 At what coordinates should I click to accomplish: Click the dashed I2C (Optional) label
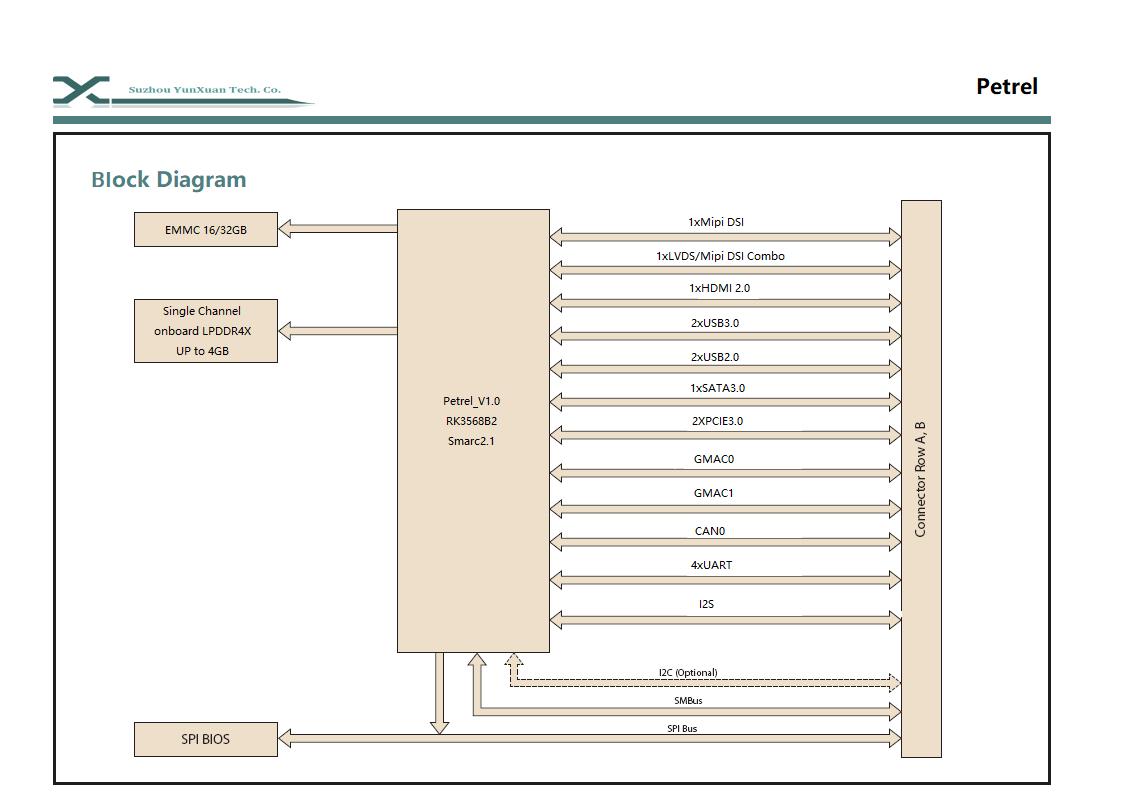(687, 672)
